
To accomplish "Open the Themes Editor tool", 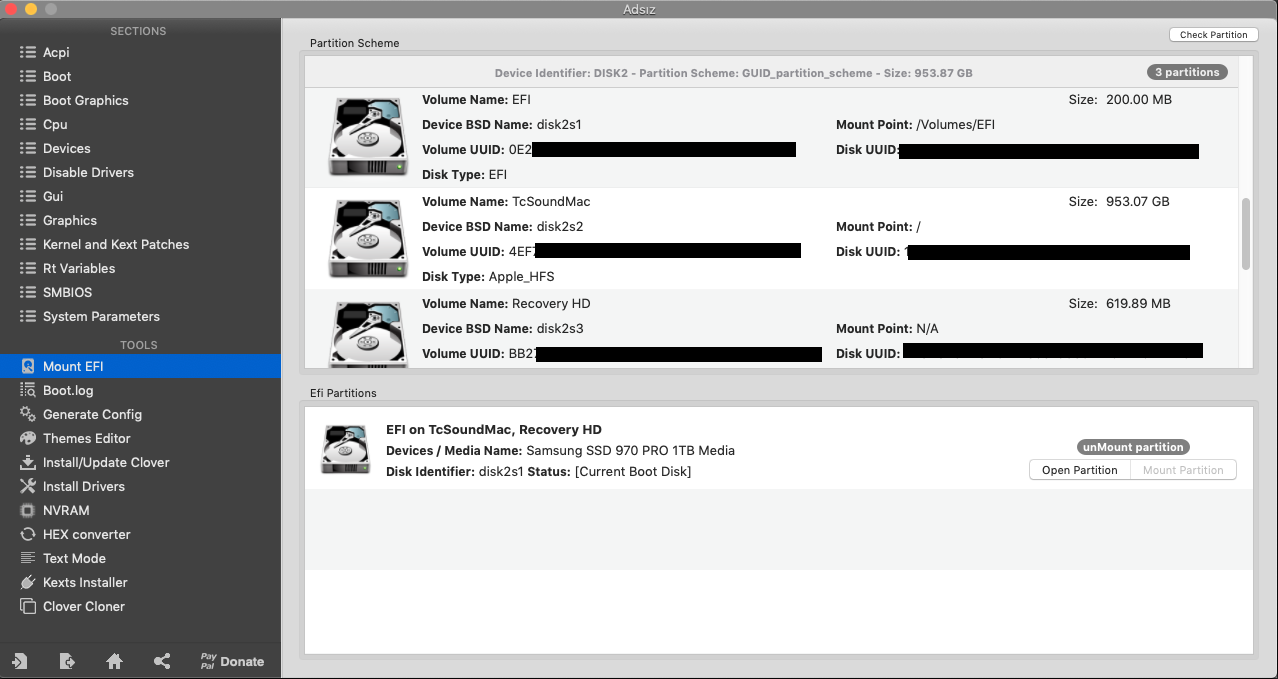I will [x=86, y=438].
